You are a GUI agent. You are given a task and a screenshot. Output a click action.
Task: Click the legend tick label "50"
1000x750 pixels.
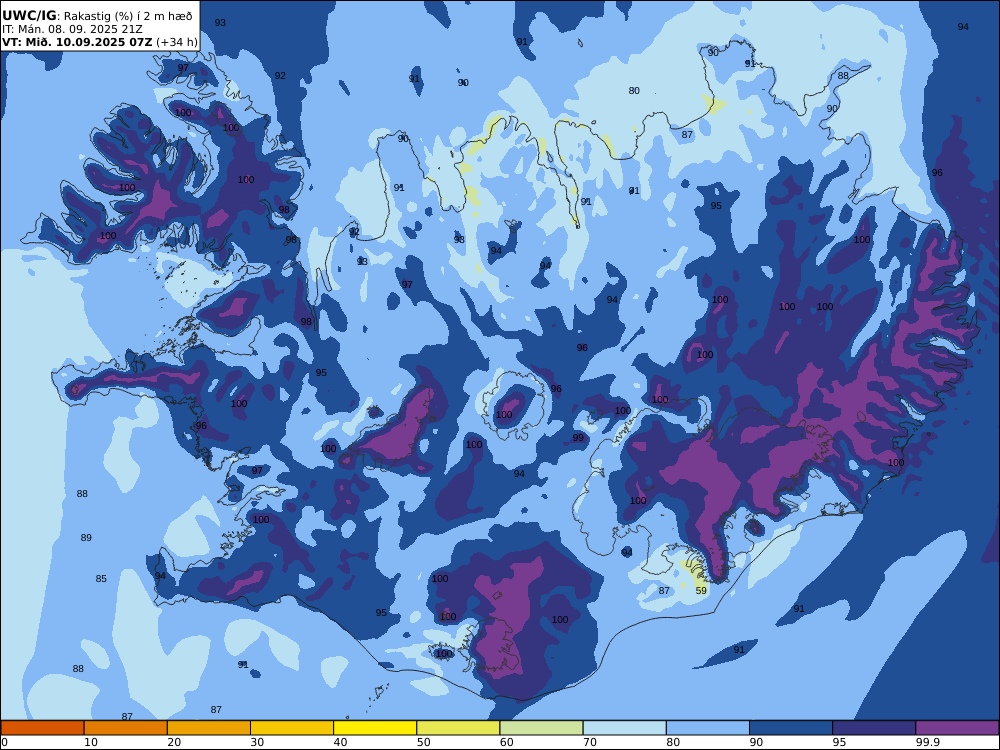(423, 742)
